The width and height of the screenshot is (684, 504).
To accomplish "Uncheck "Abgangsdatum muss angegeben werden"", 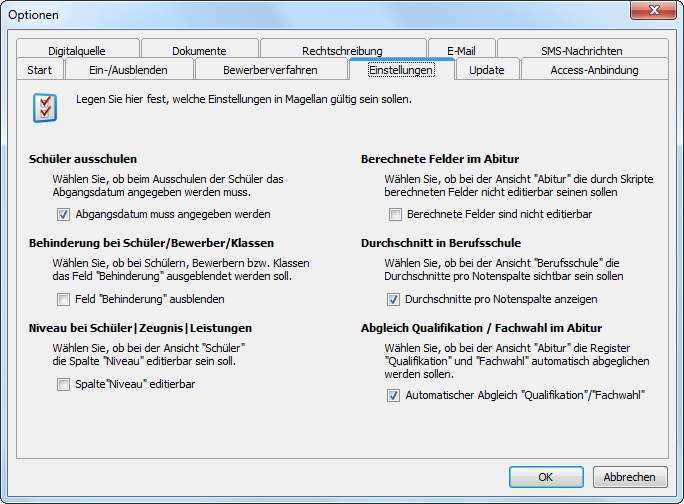I will (x=63, y=214).
